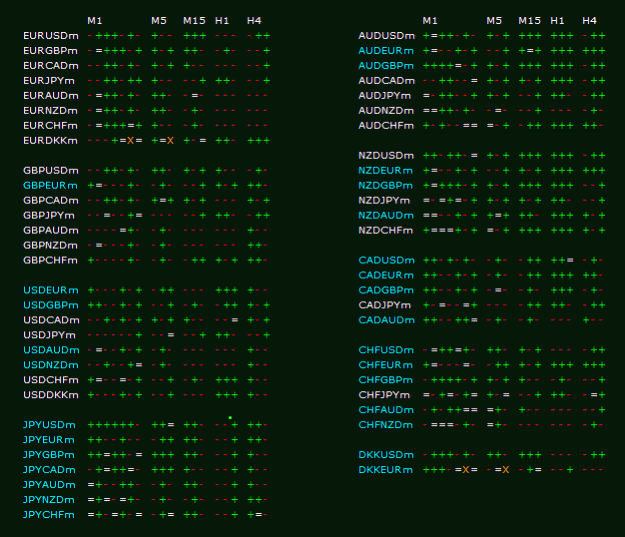Select GBPNZDm row label
Screen dimensions: 625x537
[x=50, y=246]
